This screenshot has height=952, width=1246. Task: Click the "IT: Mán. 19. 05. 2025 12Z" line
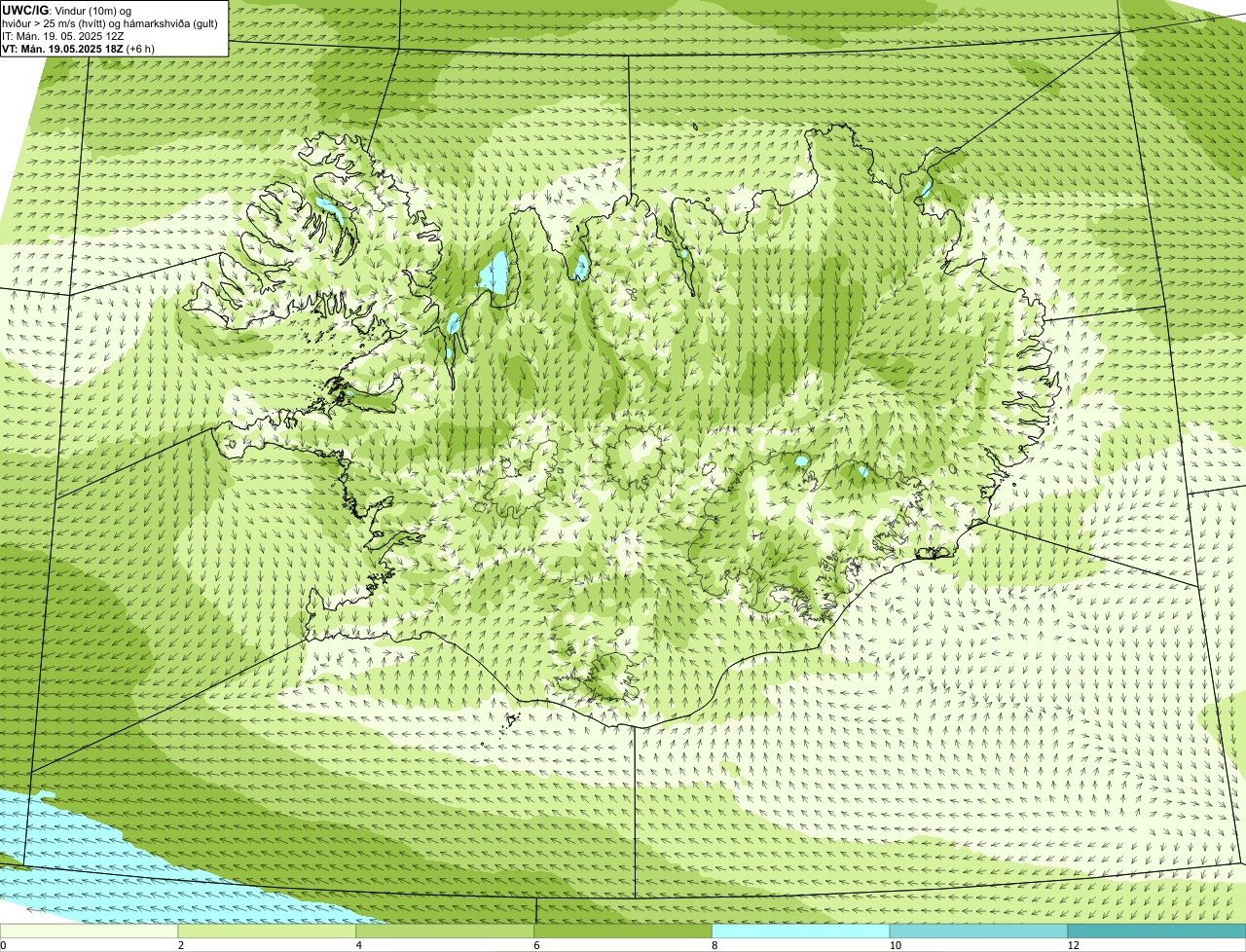[x=62, y=35]
